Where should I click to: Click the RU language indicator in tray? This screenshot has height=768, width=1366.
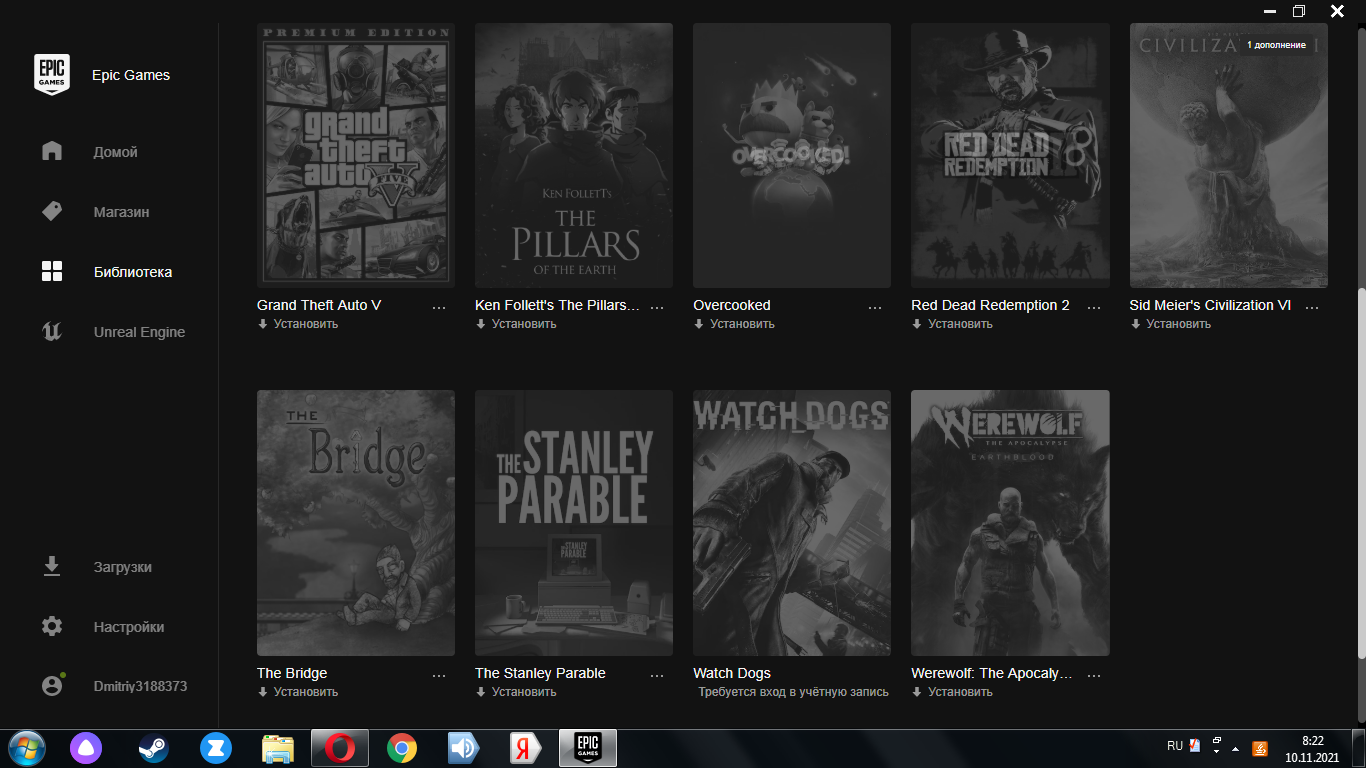1175,746
